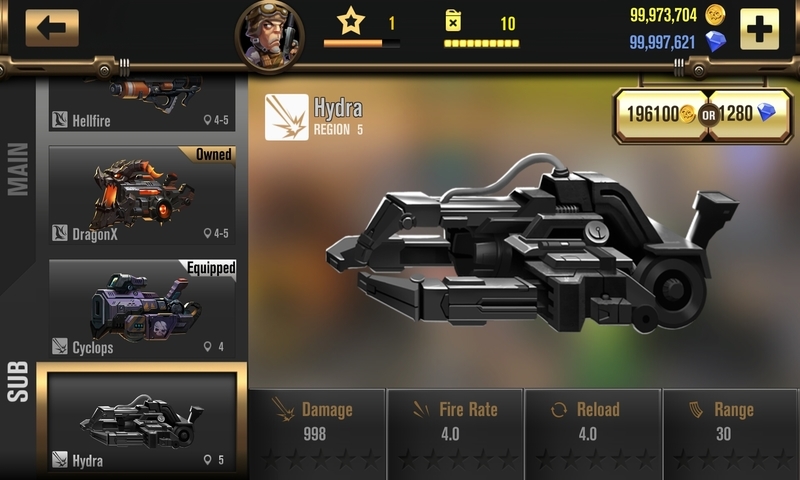Tap the Hydra weapon type icon
Image resolution: width=800 pixels, height=480 pixels.
[x=287, y=117]
